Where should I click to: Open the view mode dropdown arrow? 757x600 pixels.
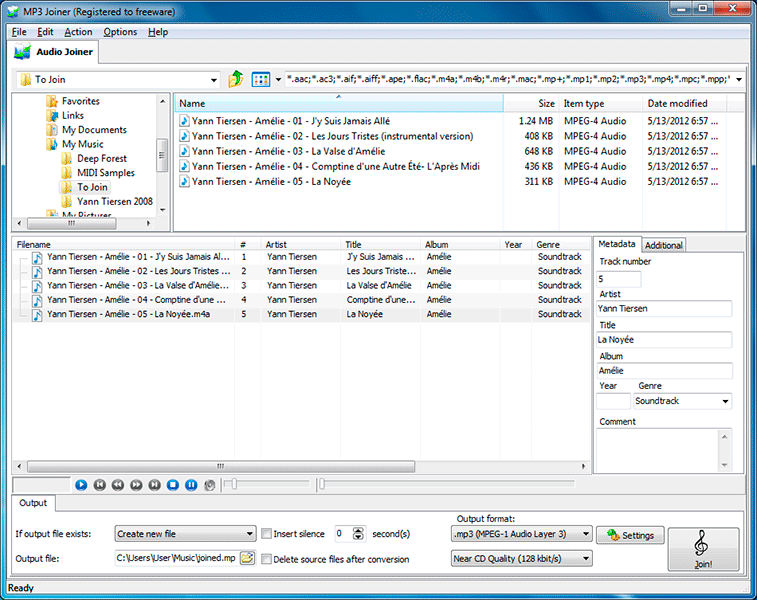(x=278, y=80)
